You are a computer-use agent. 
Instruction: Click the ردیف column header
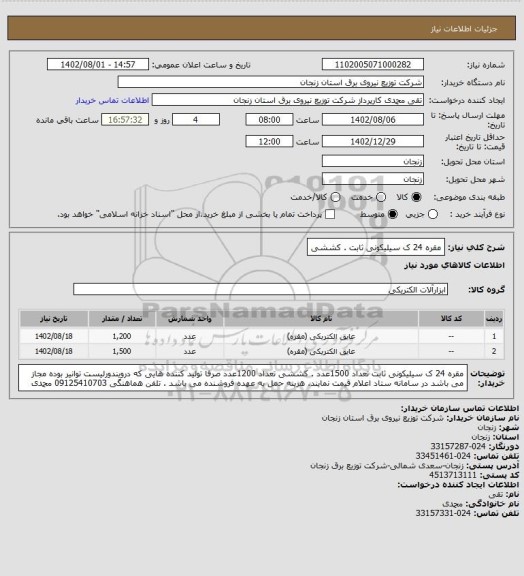[494, 318]
